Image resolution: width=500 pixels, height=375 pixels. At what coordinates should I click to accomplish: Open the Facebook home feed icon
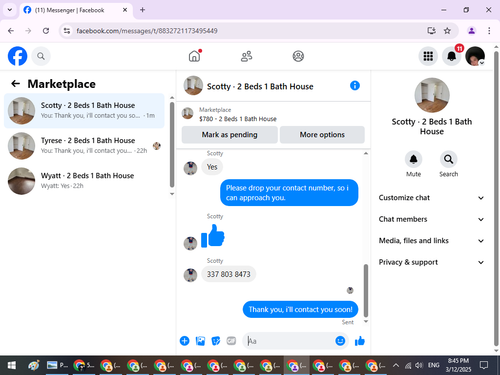195,56
